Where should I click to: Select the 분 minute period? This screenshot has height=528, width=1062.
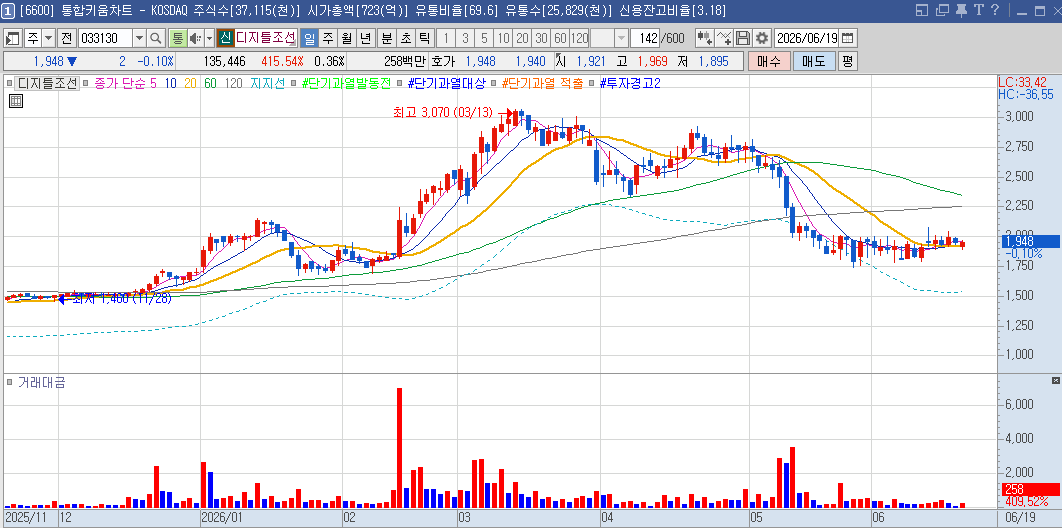pyautogui.click(x=387, y=38)
